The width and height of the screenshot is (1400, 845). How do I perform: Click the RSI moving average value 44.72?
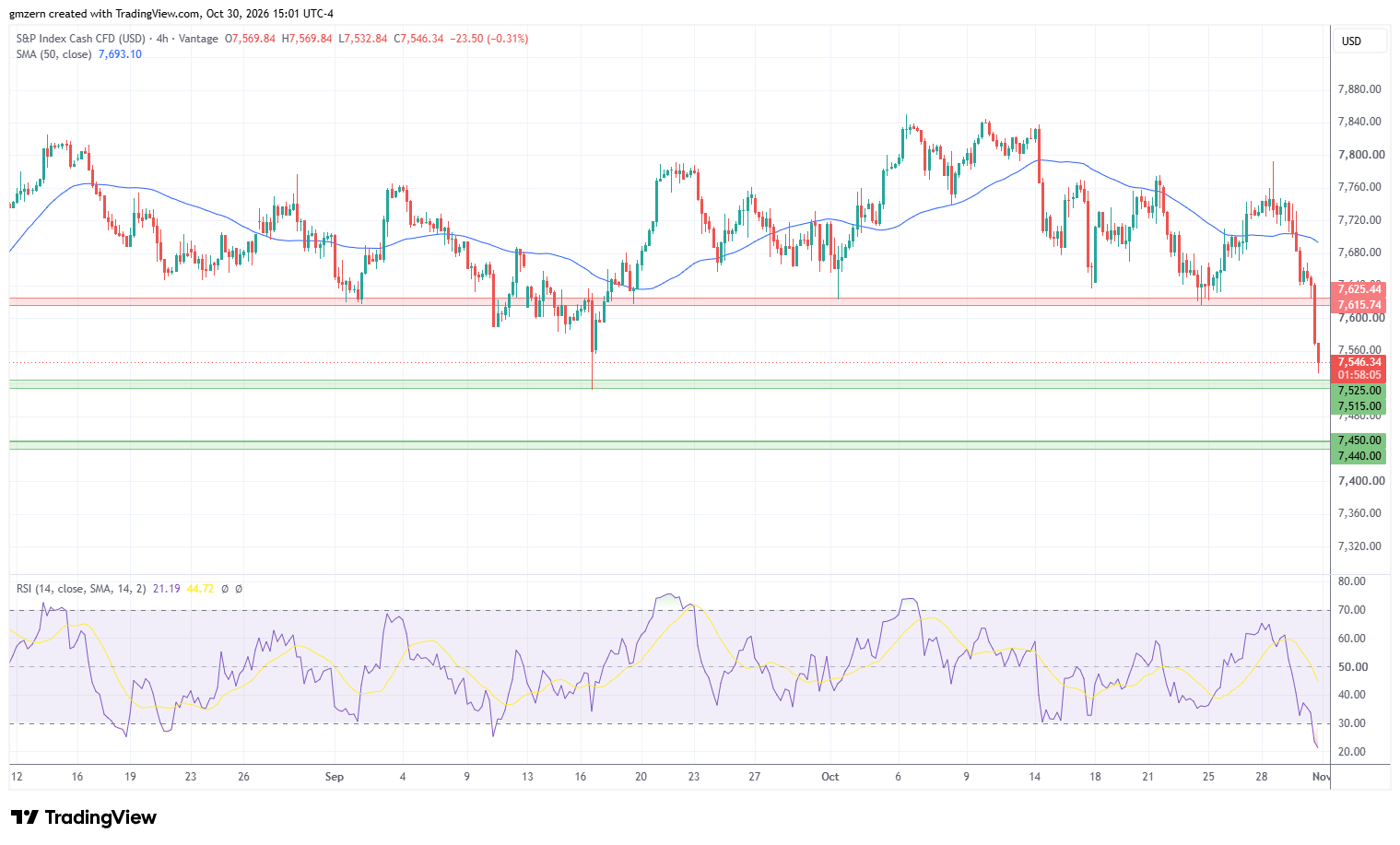[x=200, y=589]
